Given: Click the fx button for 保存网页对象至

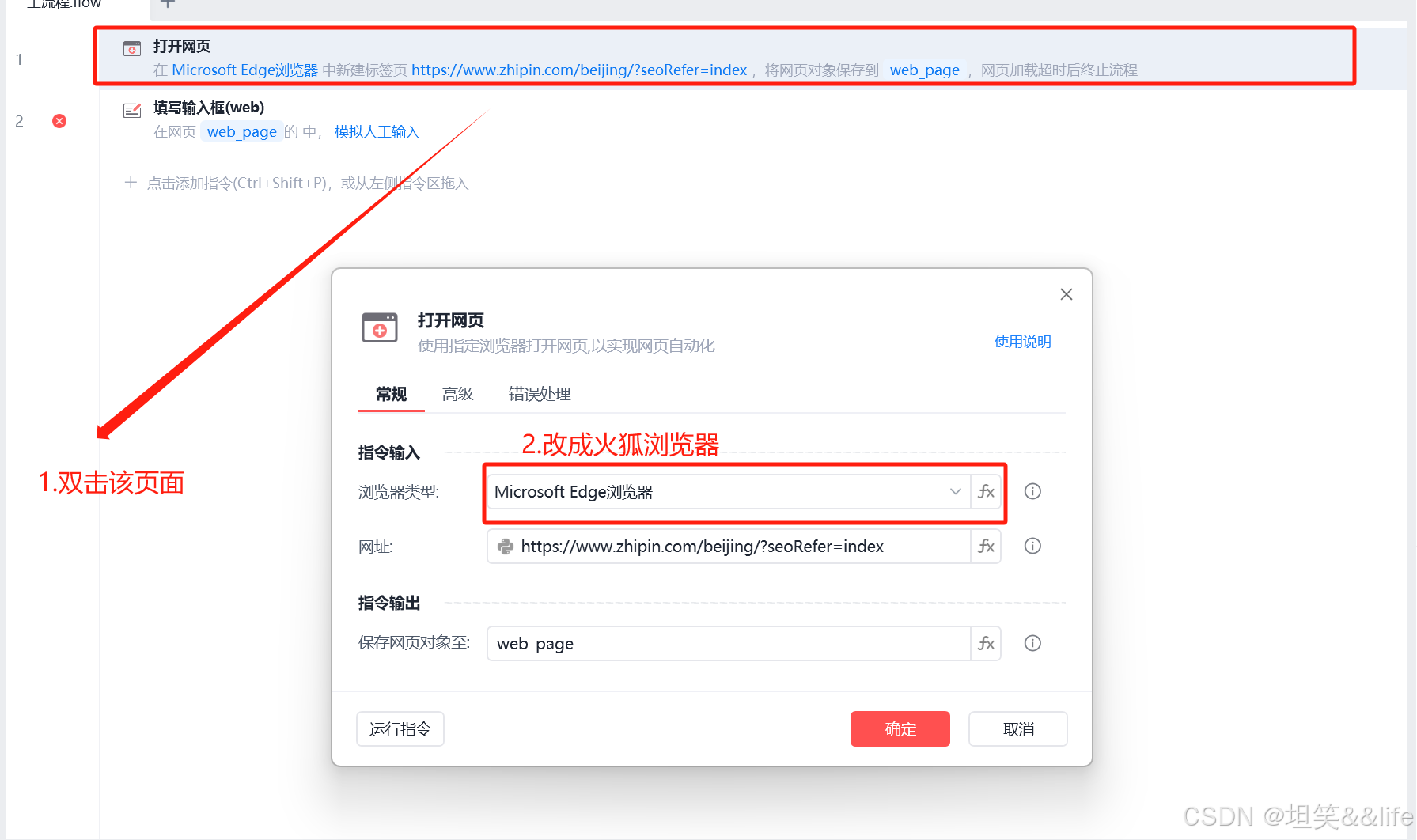Looking at the screenshot, I should point(986,644).
